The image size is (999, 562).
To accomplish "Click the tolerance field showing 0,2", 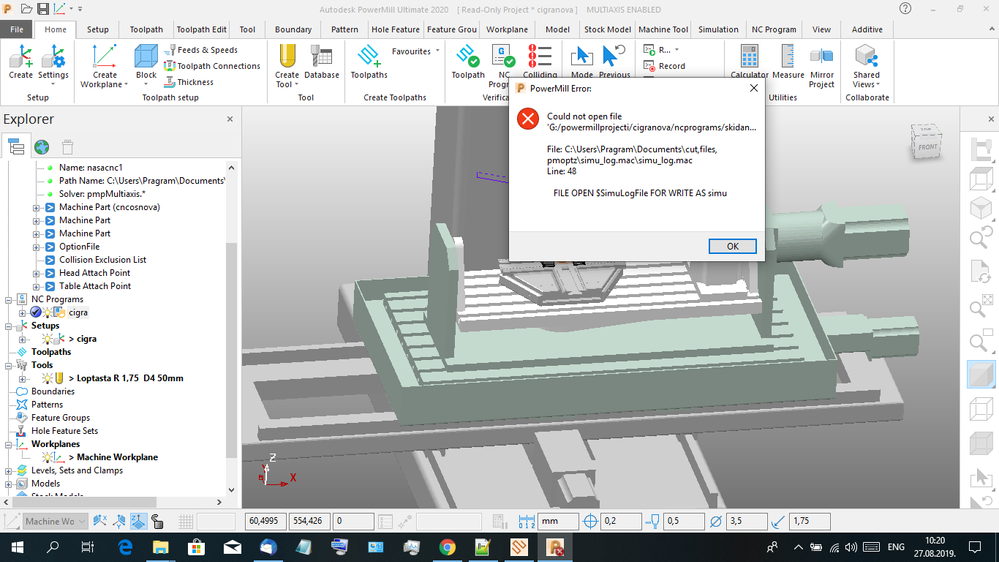I will pyautogui.click(x=621, y=521).
